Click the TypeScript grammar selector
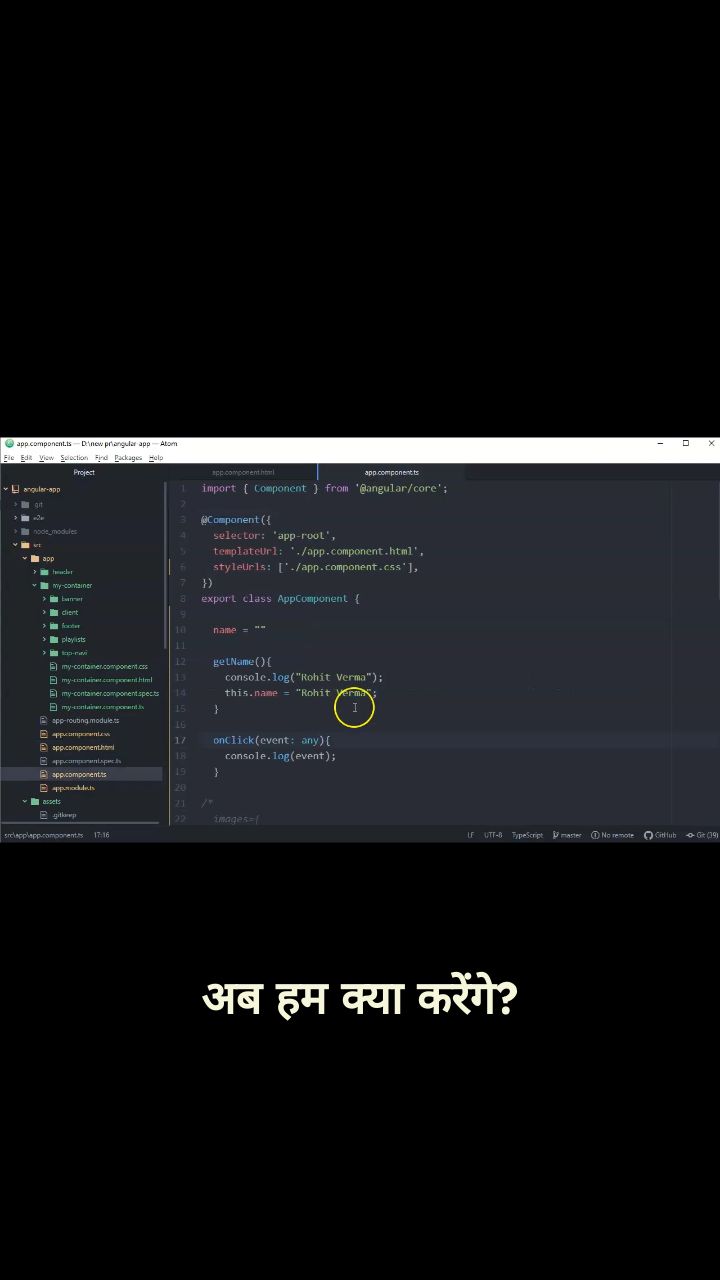Viewport: 720px width, 1280px height. (x=527, y=835)
